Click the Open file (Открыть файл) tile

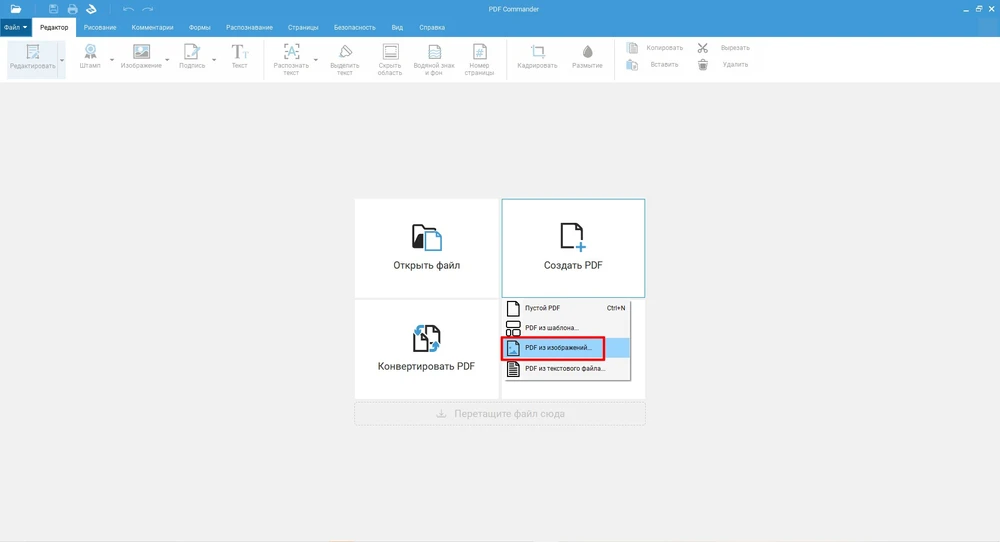point(426,248)
